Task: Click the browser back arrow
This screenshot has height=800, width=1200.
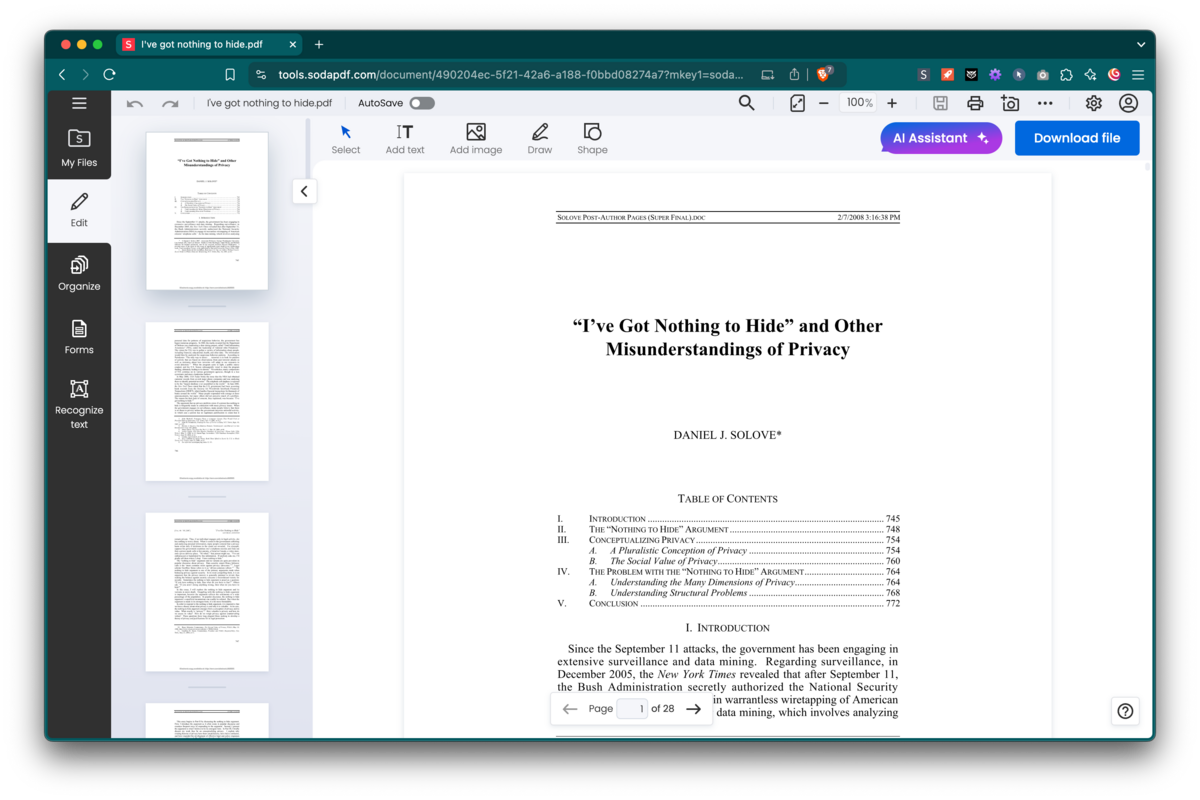Action: click(x=62, y=74)
